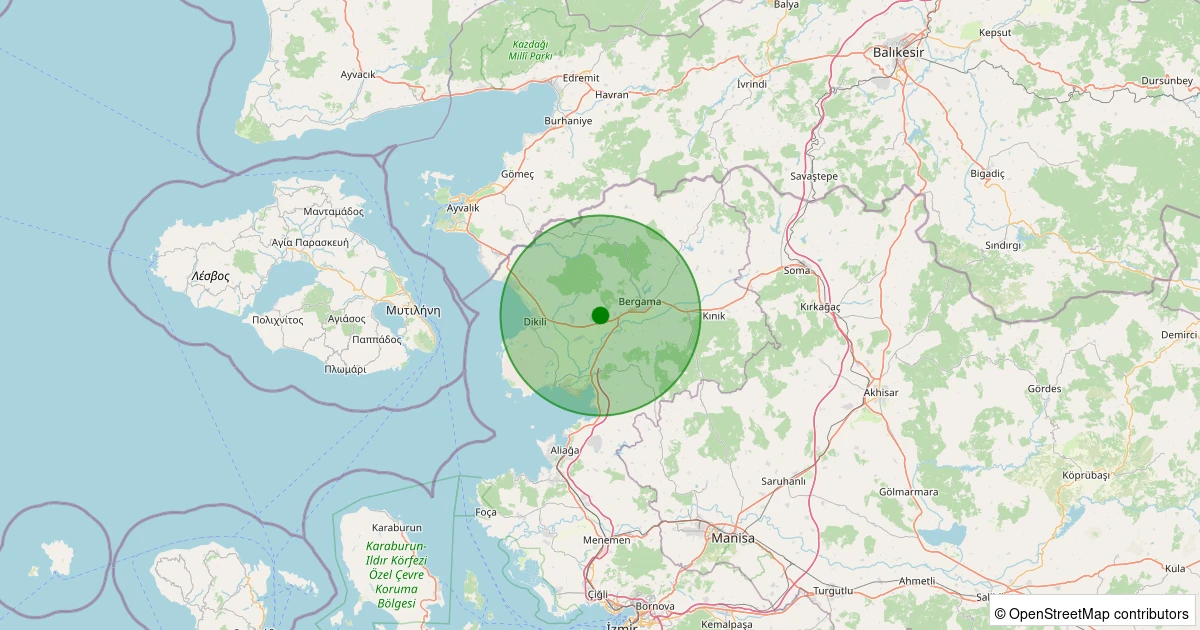Select the Kınık label near circle edge
The height and width of the screenshot is (630, 1200).
click(x=714, y=316)
